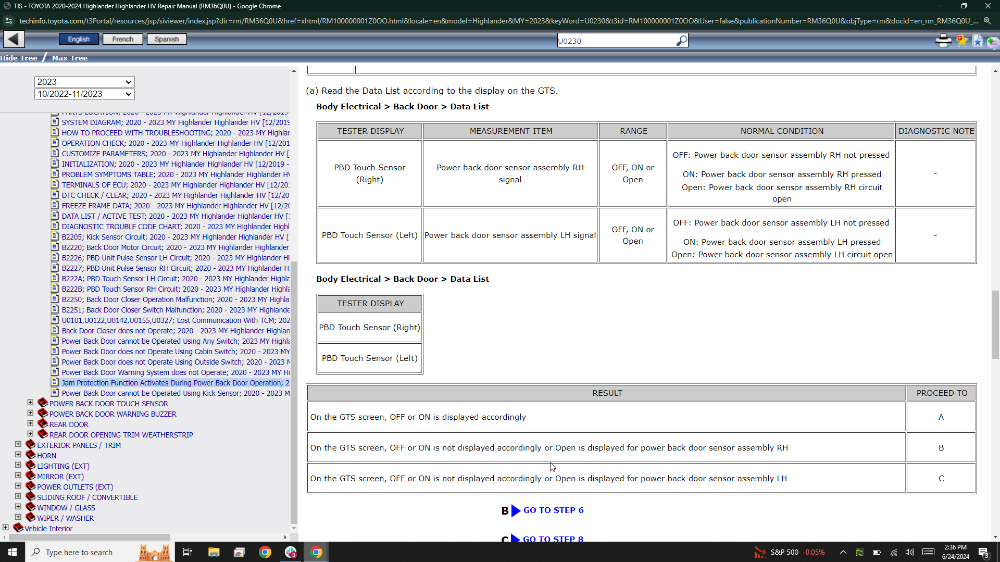The width and height of the screenshot is (1000, 562).
Task: Click the magnifier search icon
Action: tap(681, 41)
